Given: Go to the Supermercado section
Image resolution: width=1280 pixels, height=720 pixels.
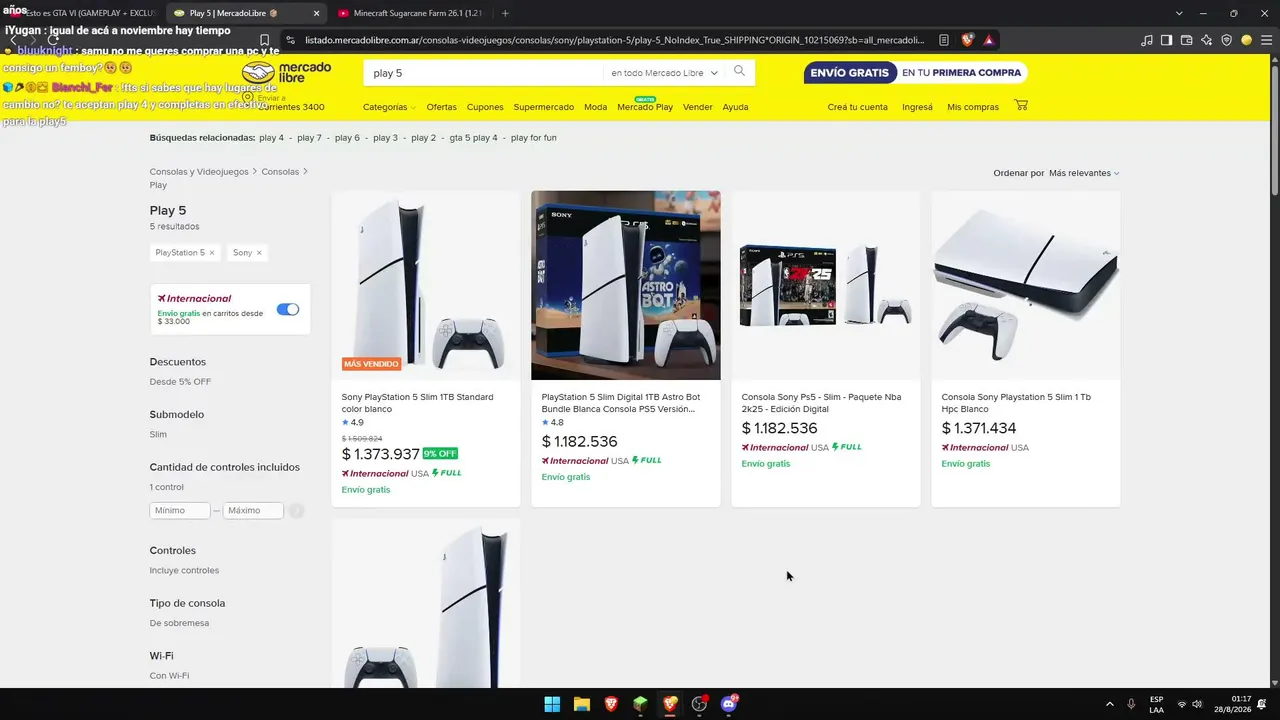Looking at the screenshot, I should [x=544, y=107].
